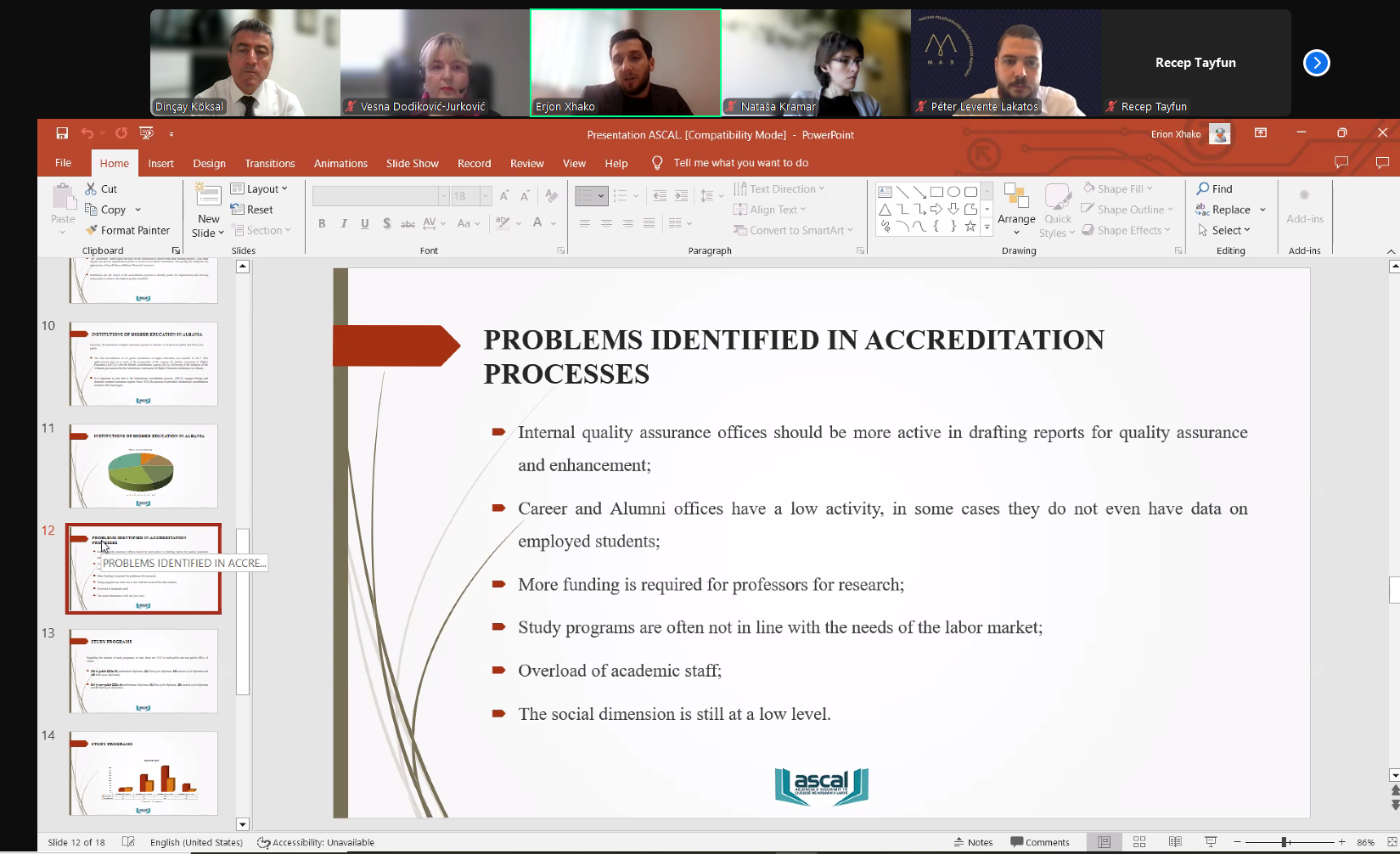Expand the Replace dropdown arrow
Viewport: 1400px width, 854px height.
[x=1262, y=210]
